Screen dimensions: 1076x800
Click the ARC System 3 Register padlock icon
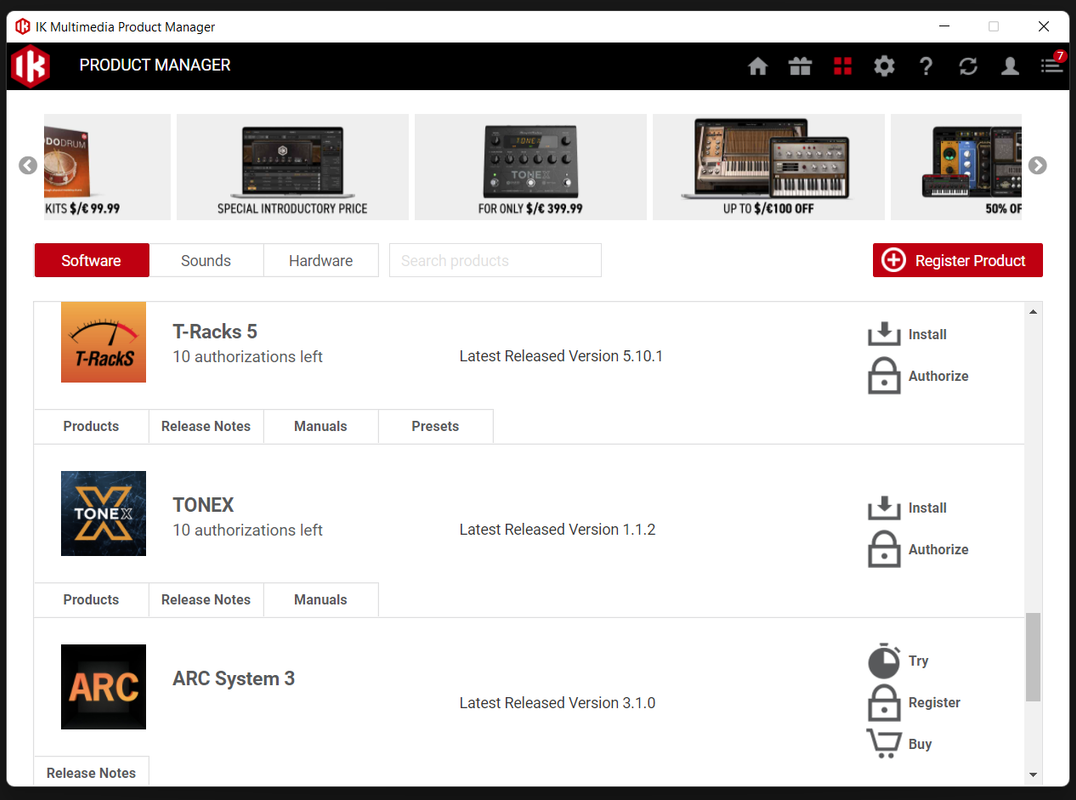pos(884,703)
